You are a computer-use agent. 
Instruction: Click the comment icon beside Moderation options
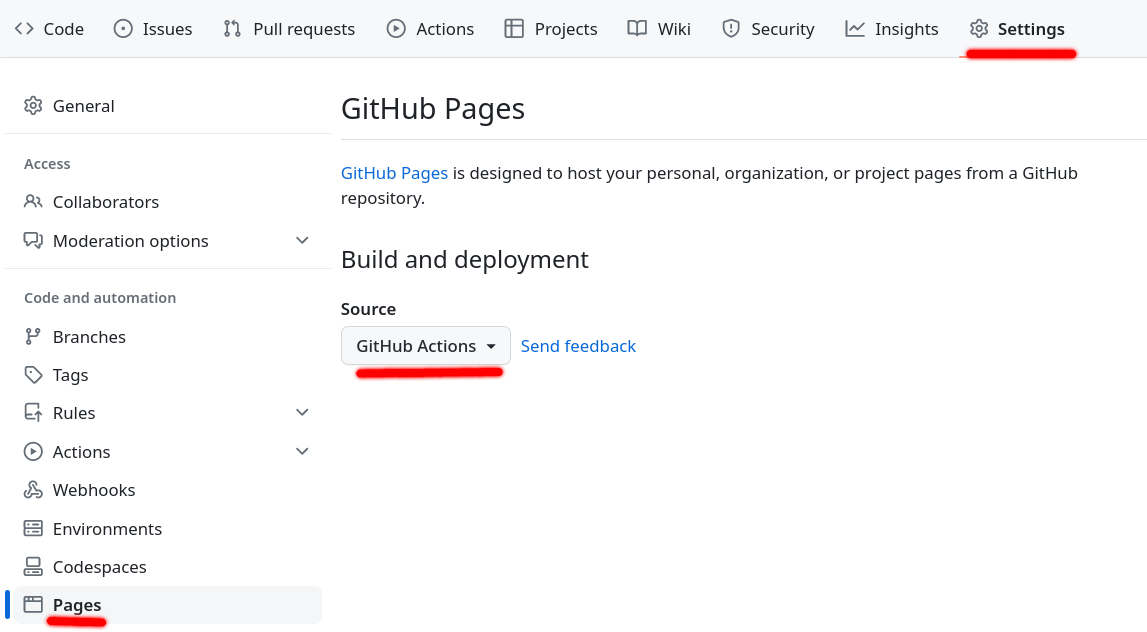click(x=33, y=241)
